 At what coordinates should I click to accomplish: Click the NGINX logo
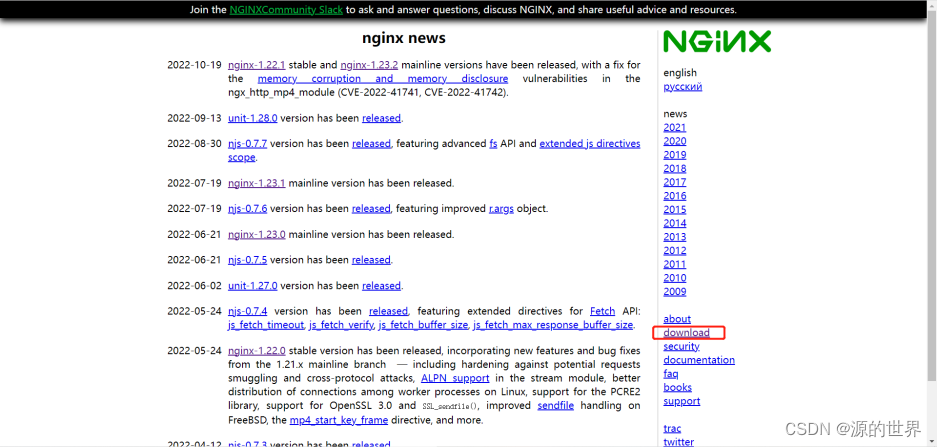716,42
